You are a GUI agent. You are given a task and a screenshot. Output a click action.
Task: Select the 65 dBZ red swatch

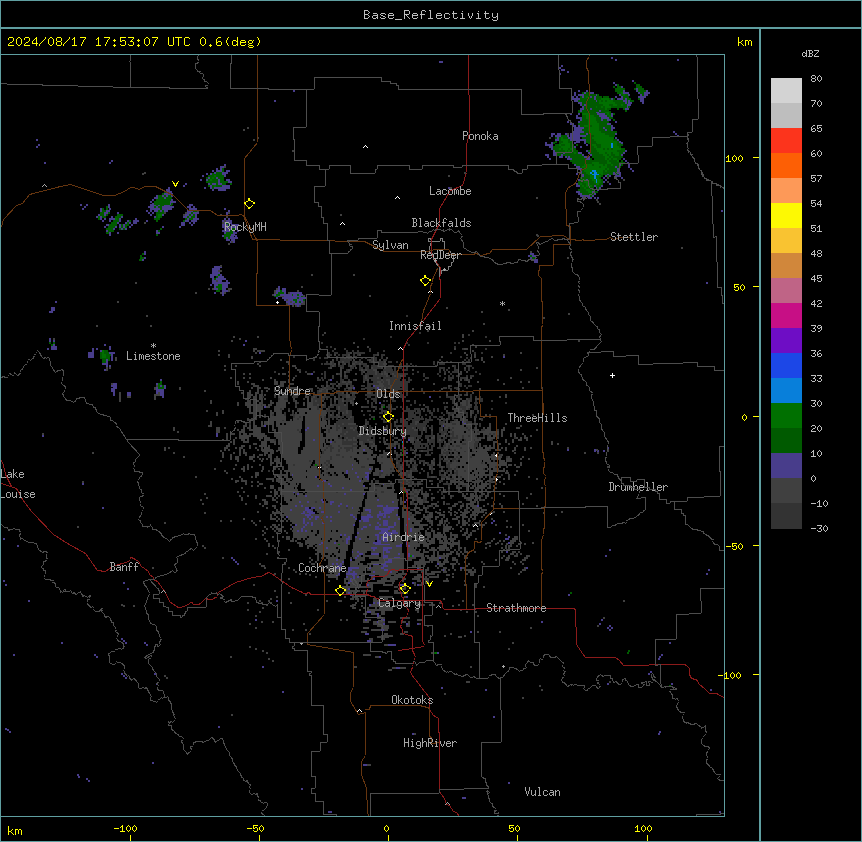786,141
